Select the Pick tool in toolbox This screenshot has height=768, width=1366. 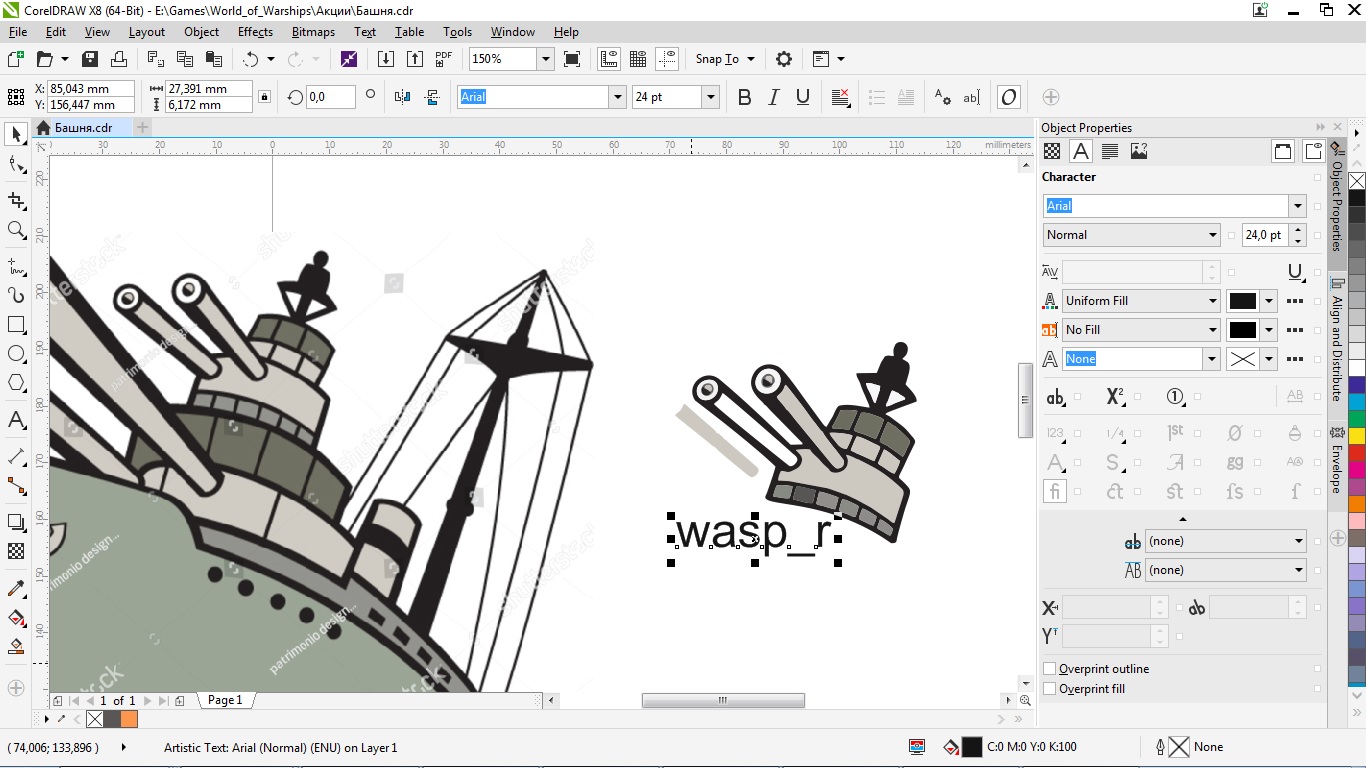16,134
